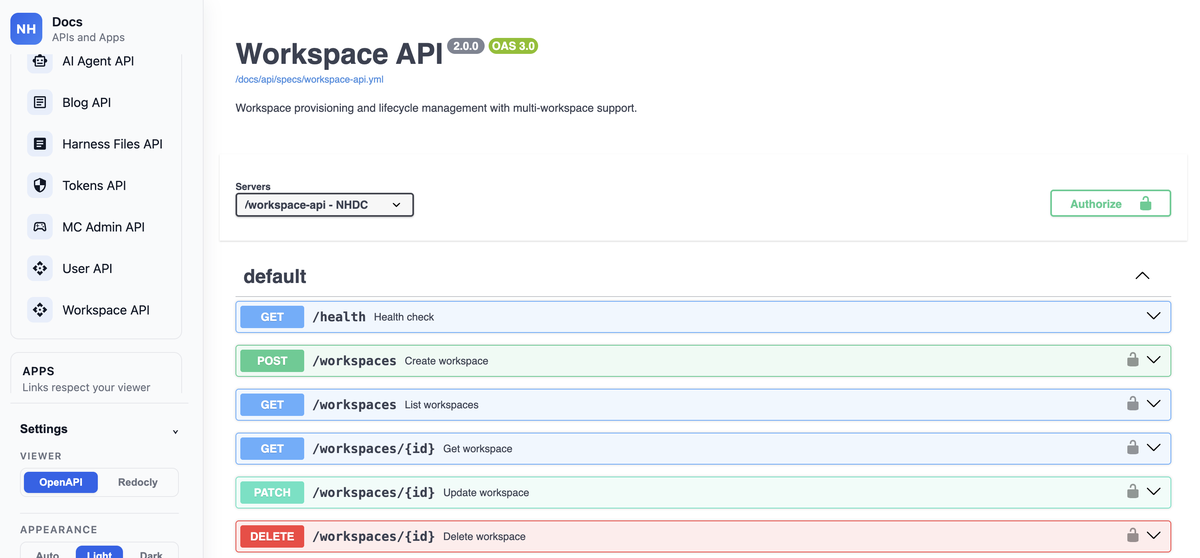Collapse the default section chevron

point(1142,276)
